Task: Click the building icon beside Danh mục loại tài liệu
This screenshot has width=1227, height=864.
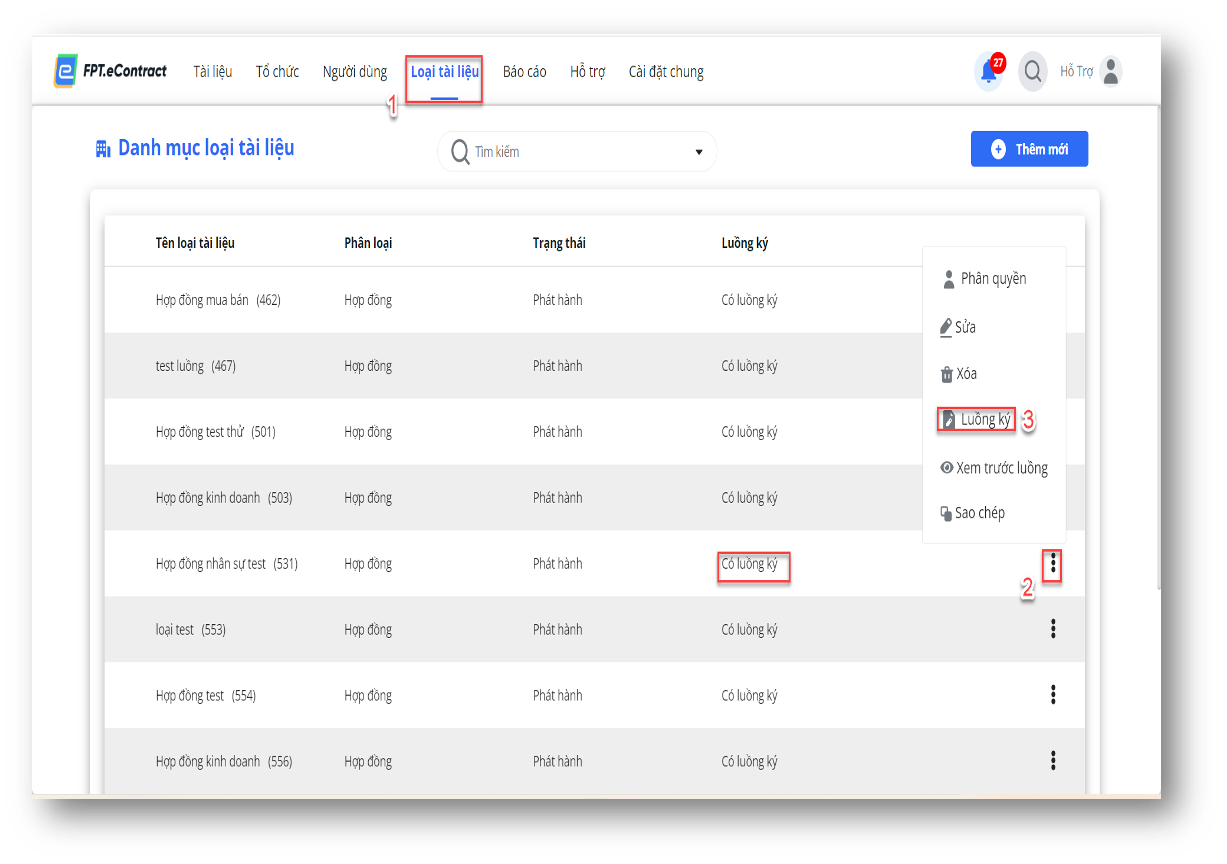Action: (102, 149)
